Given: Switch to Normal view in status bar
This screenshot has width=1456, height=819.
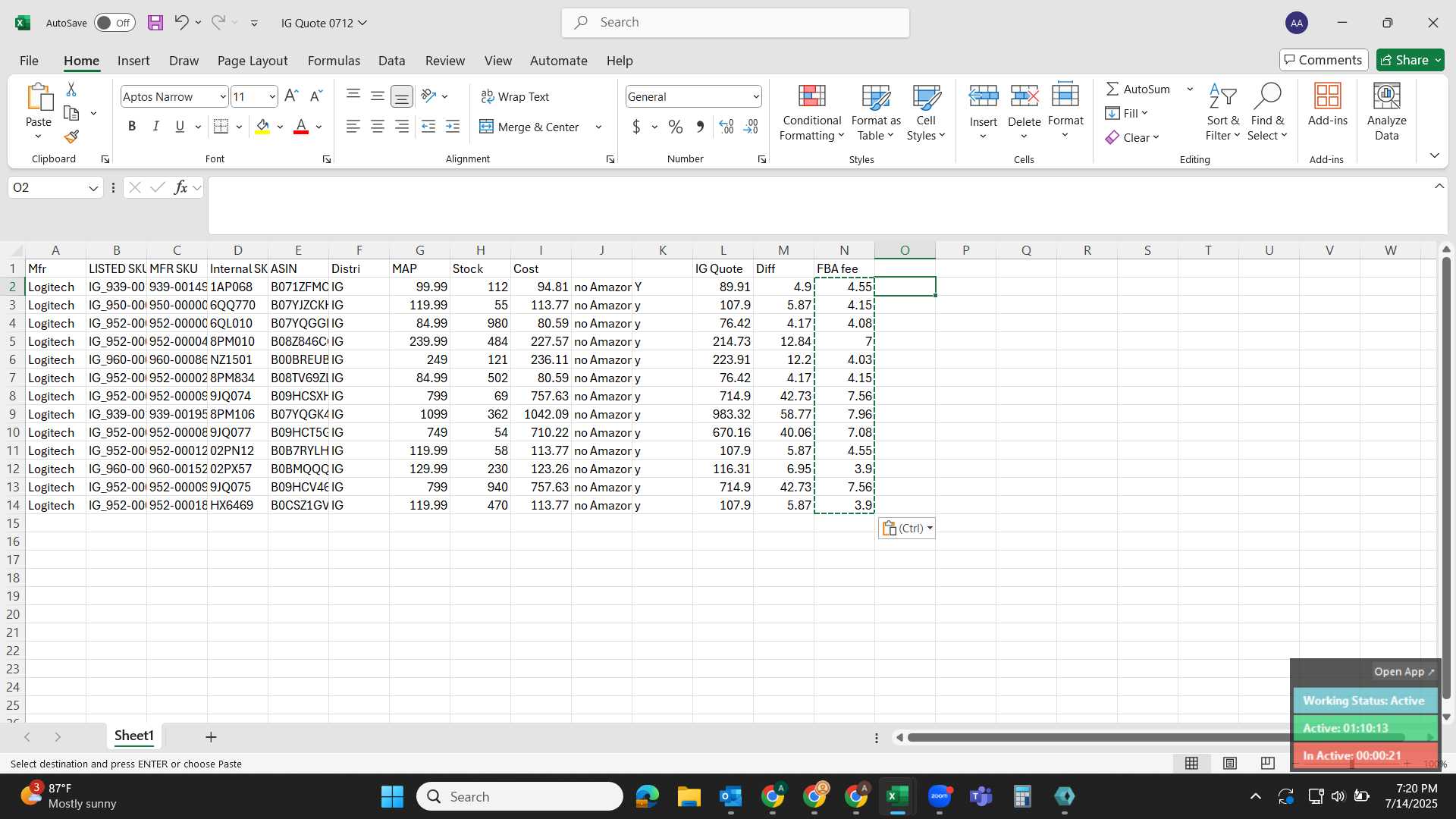Looking at the screenshot, I should pyautogui.click(x=1192, y=763).
